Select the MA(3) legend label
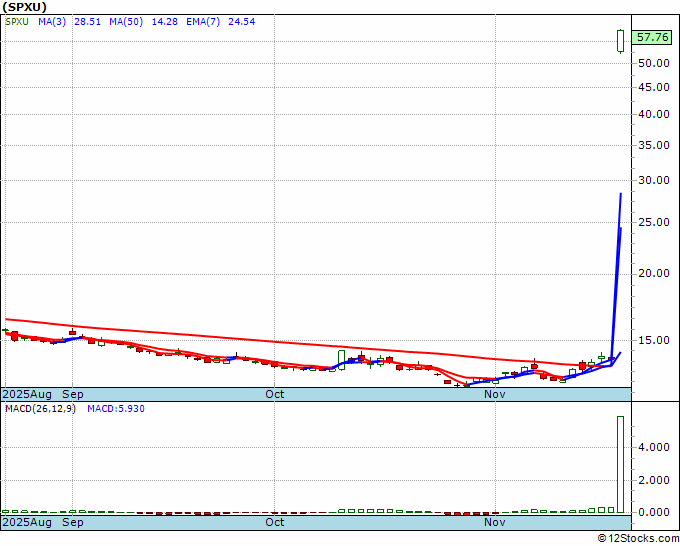This screenshot has height=546, width=680. 52,22
